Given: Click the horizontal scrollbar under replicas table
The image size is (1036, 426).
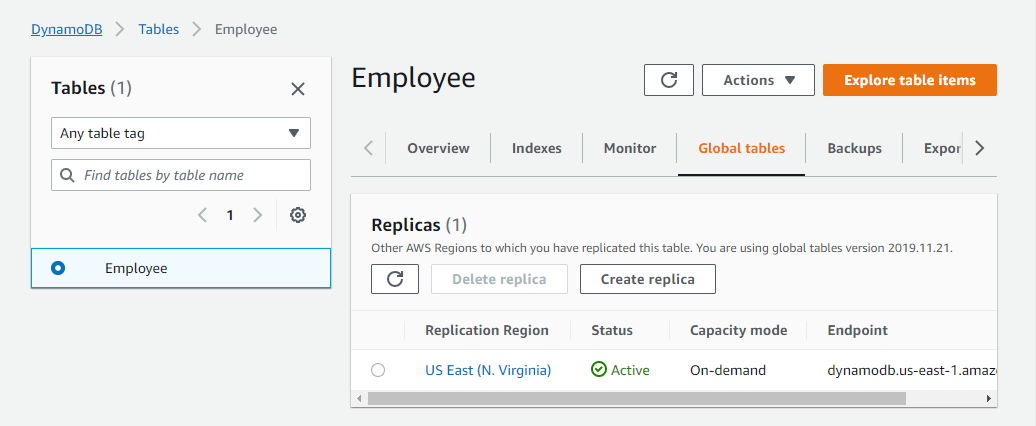Looking at the screenshot, I should click(636, 398).
